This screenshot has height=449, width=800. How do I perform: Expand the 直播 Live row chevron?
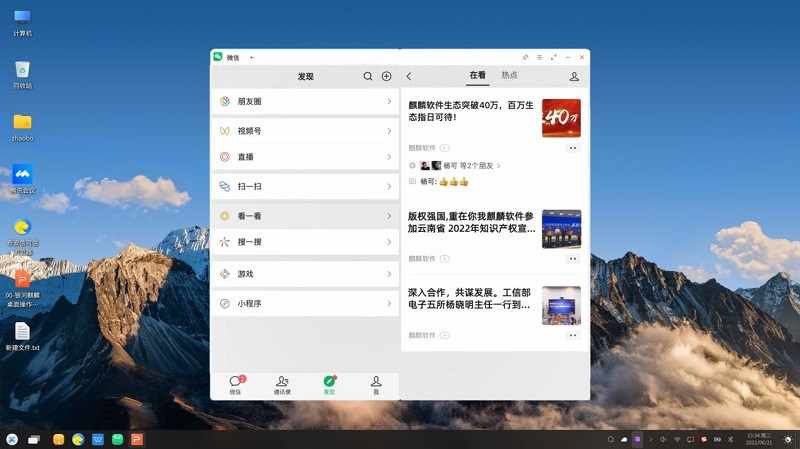tap(389, 157)
